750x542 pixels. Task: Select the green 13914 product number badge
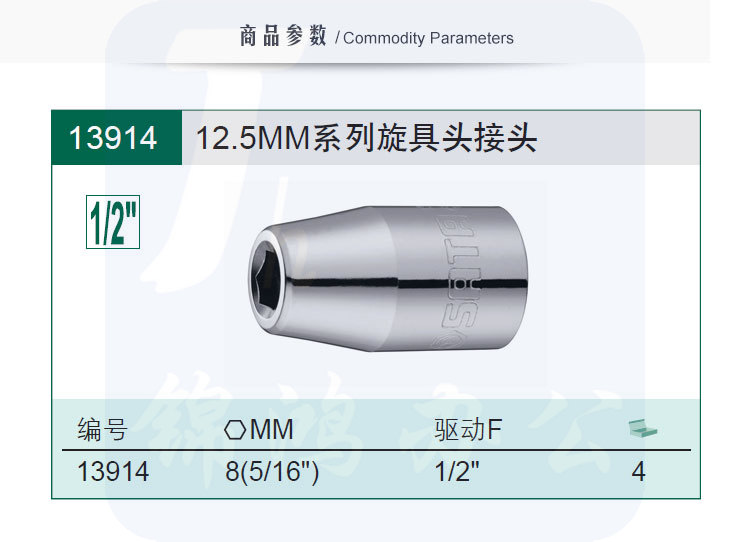click(x=114, y=138)
